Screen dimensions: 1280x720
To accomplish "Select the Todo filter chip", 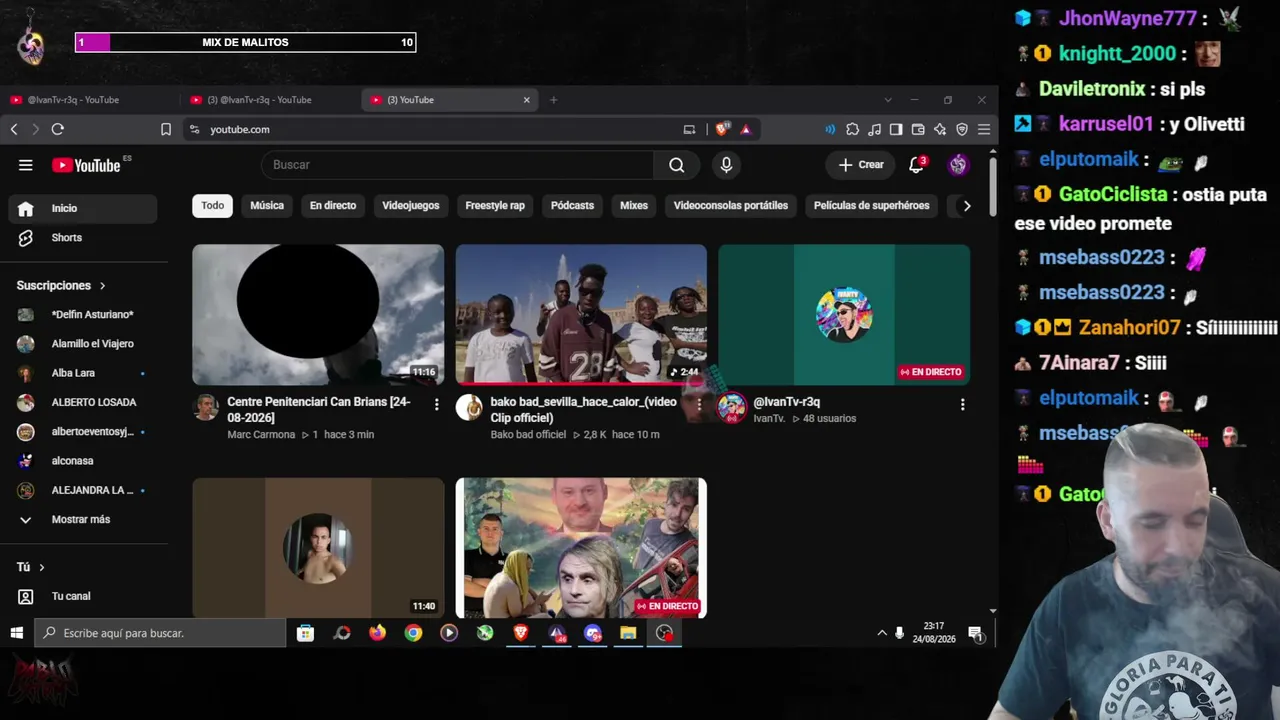I will pyautogui.click(x=213, y=206).
